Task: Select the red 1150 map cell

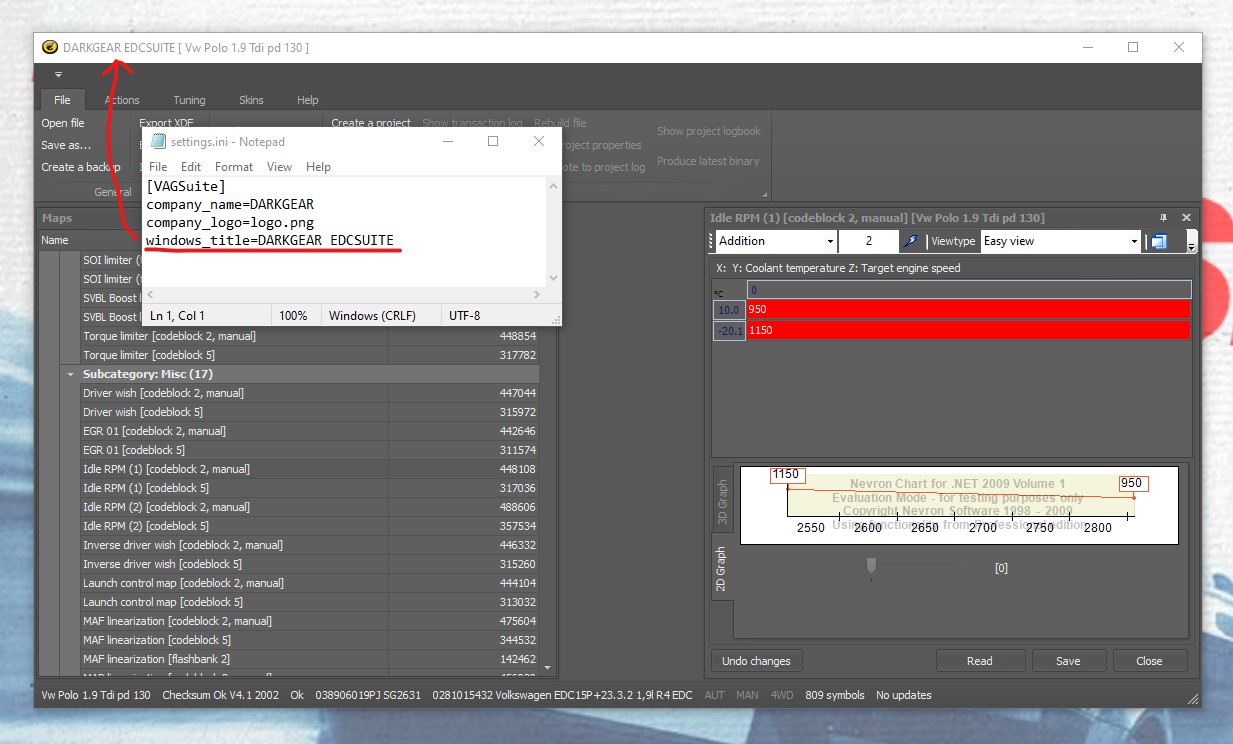Action: pos(968,330)
